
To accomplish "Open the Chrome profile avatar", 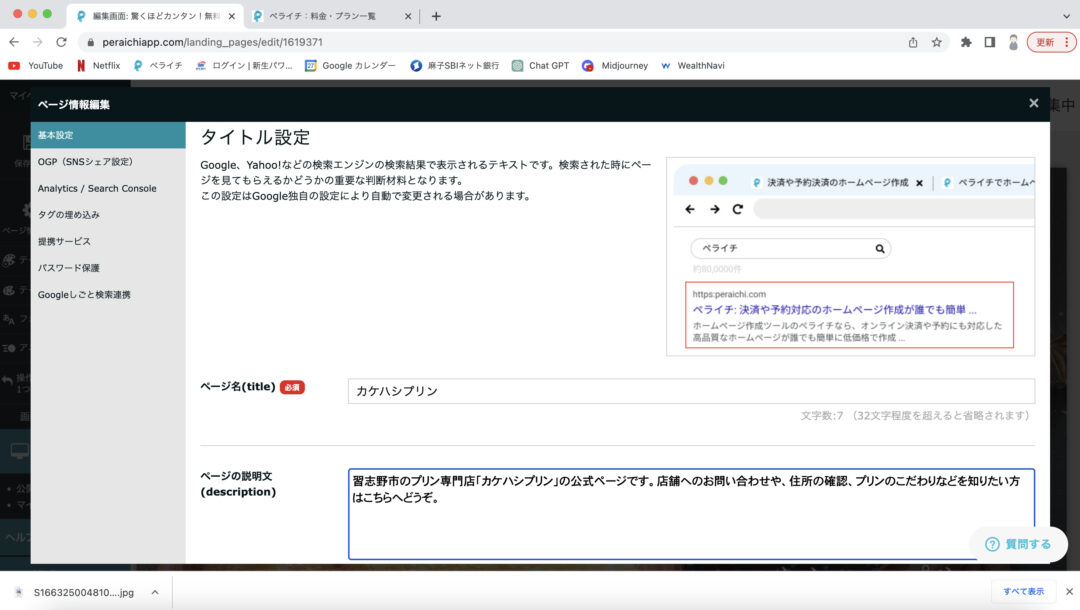I will 1013,42.
